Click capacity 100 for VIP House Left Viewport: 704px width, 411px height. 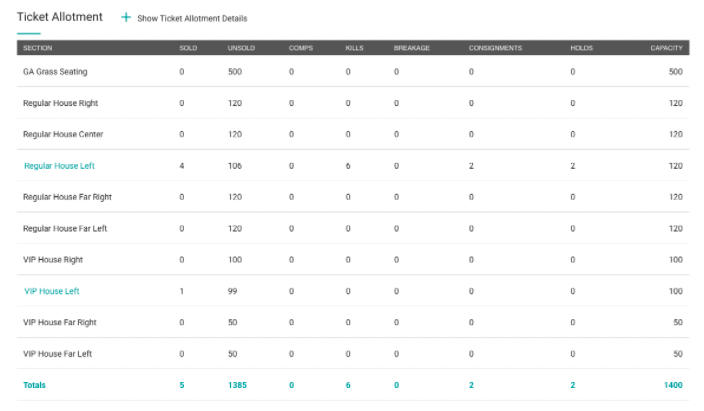[x=676, y=291]
